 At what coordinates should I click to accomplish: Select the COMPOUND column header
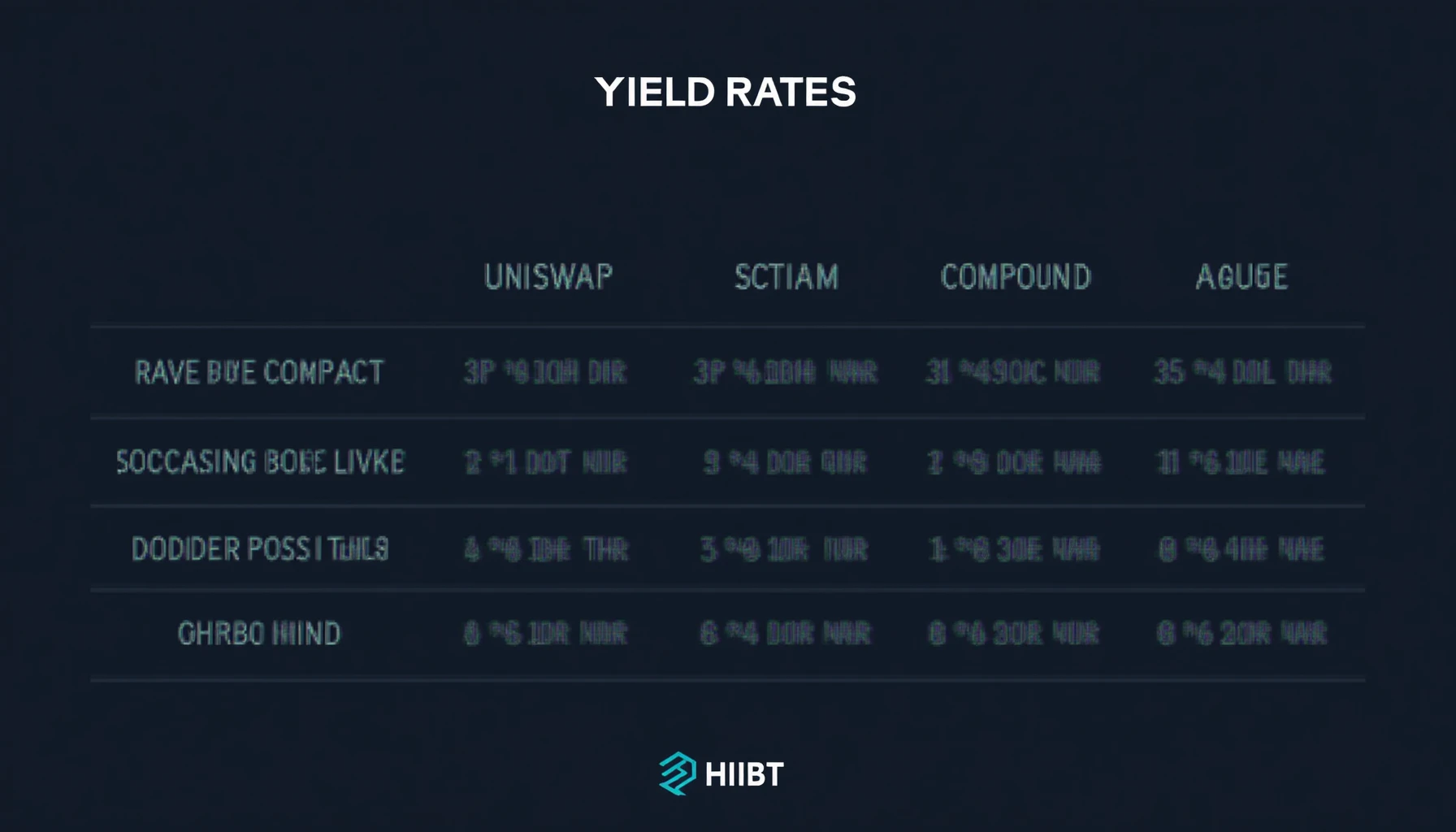[1016, 277]
